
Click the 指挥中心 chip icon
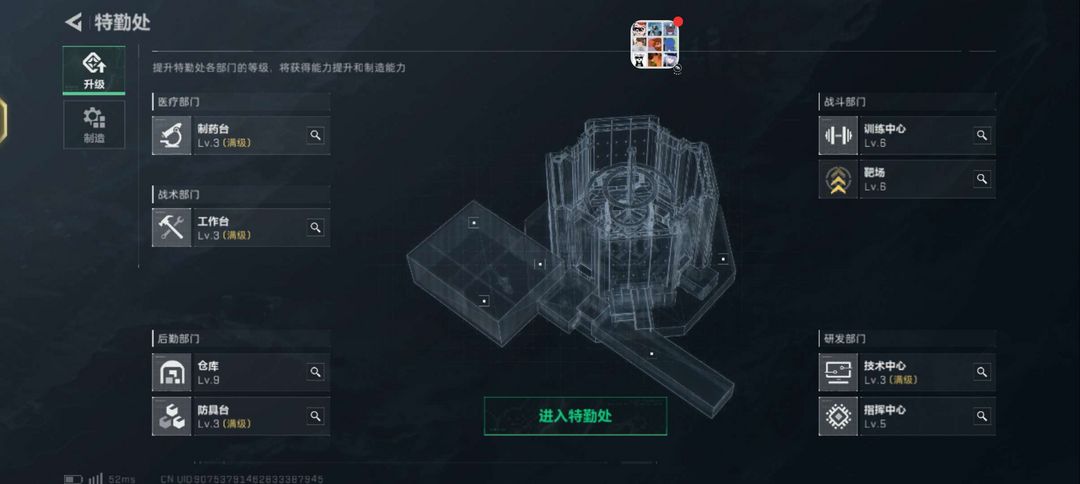point(838,416)
